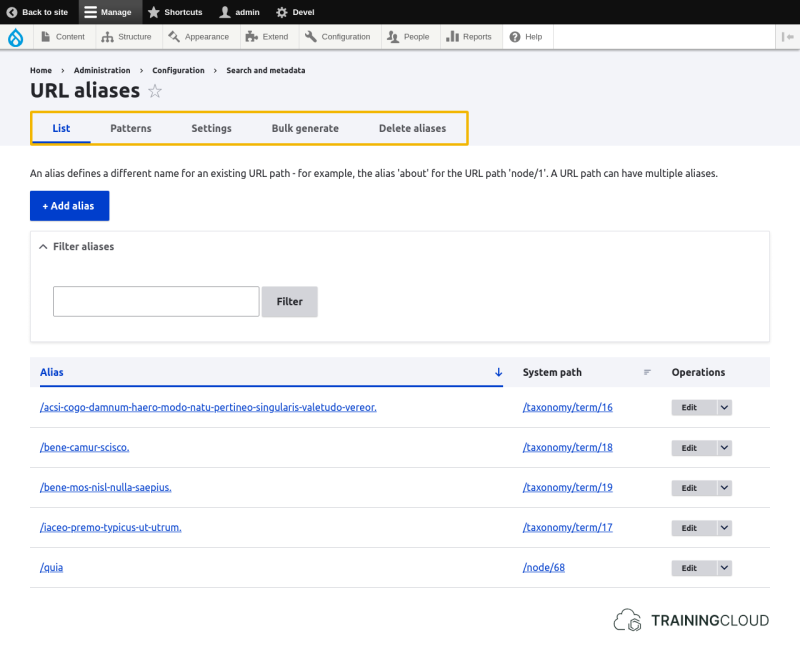This screenshot has height=663, width=800.
Task: Open the Shortcuts star menu
Action: click(175, 12)
